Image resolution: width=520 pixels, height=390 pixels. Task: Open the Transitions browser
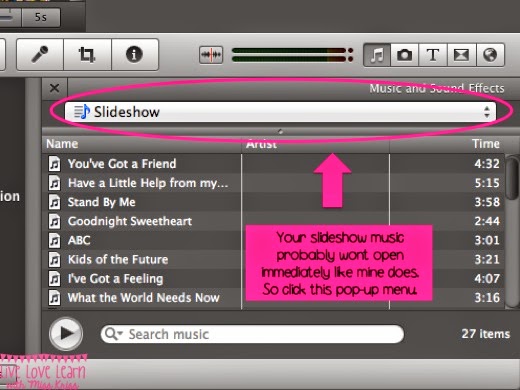[x=461, y=55]
